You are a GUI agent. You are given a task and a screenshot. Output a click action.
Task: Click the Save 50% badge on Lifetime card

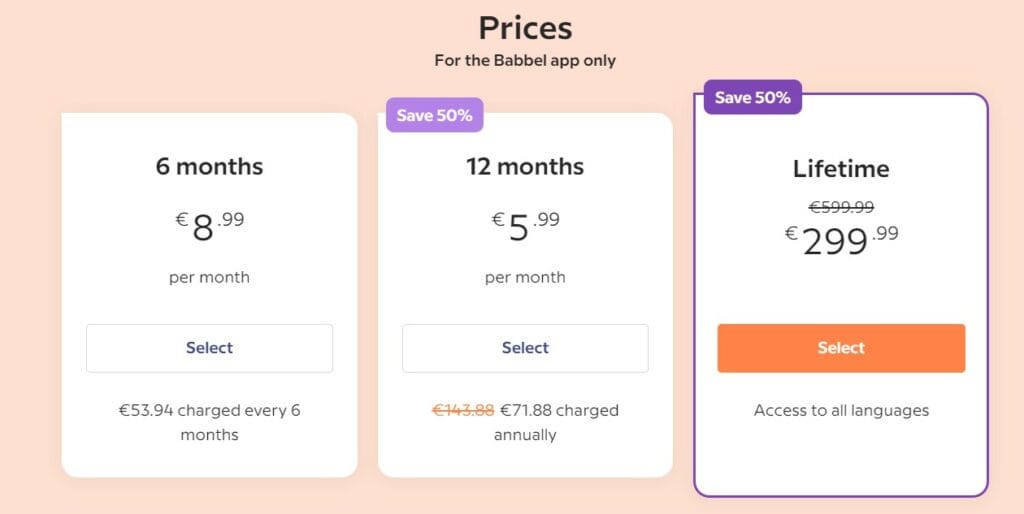coord(752,97)
